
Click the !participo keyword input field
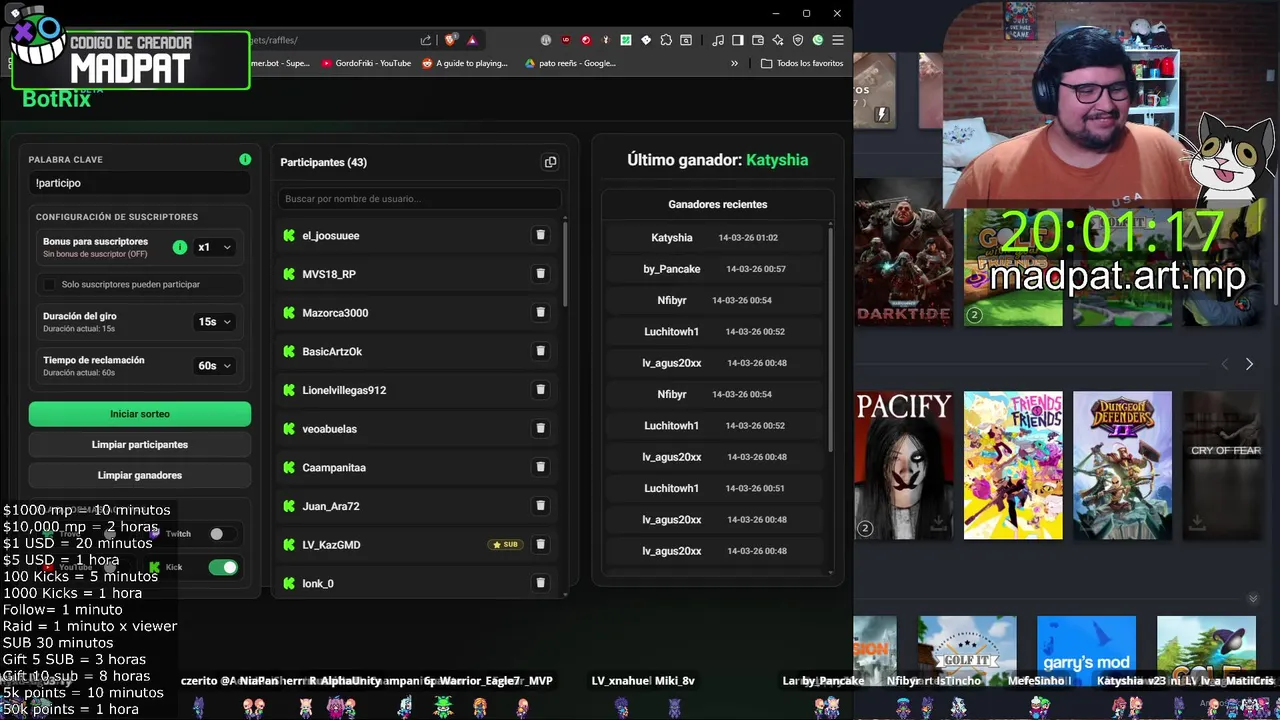point(139,183)
